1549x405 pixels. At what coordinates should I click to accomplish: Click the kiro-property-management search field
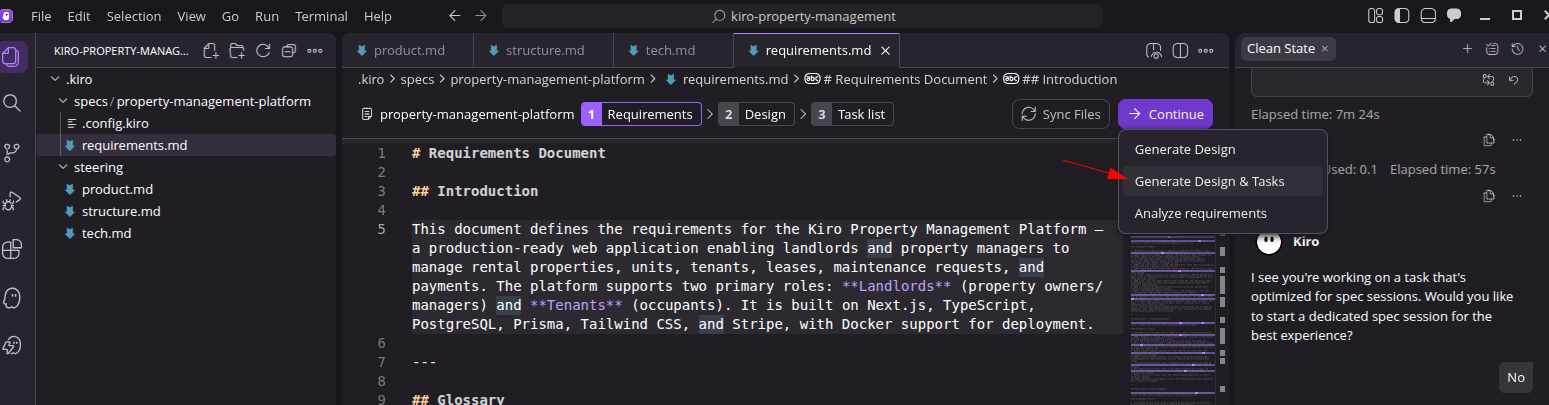pyautogui.click(x=802, y=16)
